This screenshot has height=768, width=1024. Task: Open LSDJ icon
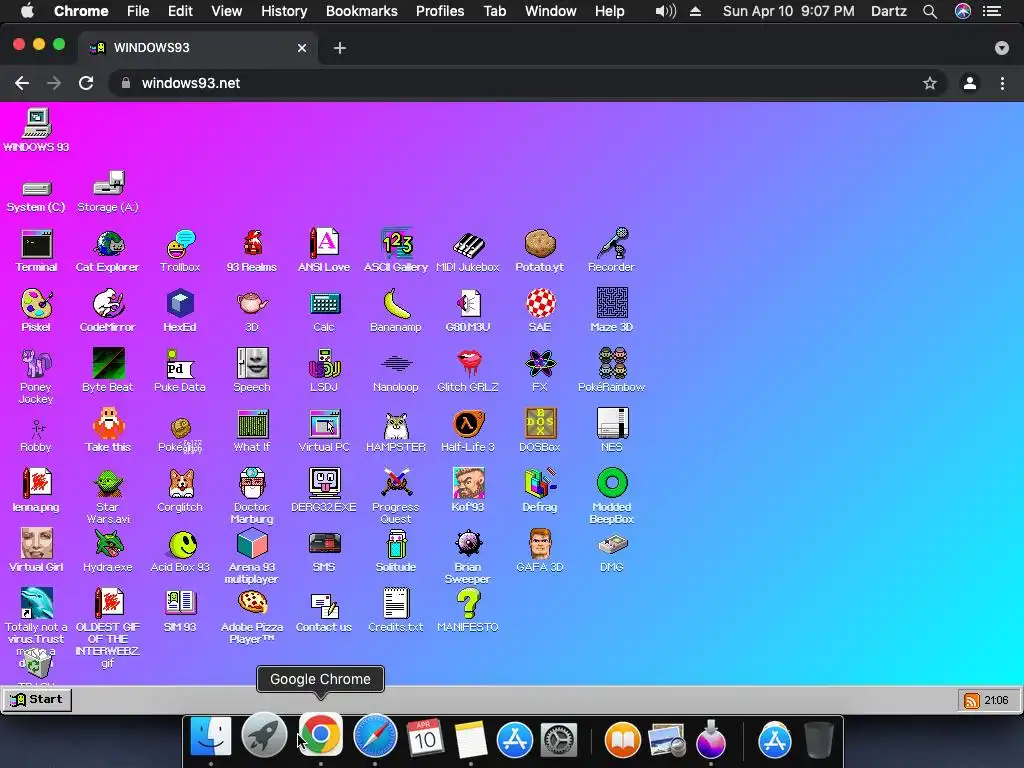tap(324, 365)
